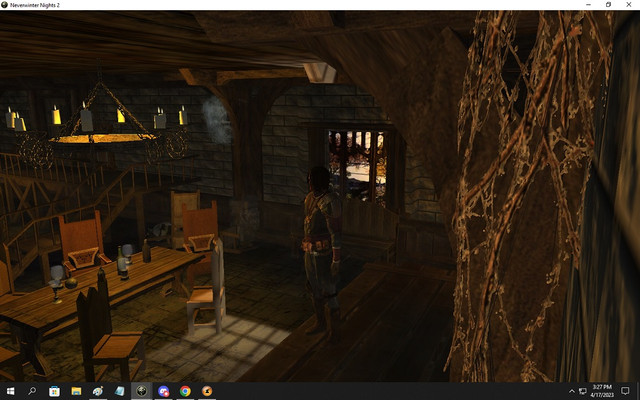Switch to Google Chrome in taskbar
Viewport: 640px width, 400px height.
pyautogui.click(x=185, y=391)
